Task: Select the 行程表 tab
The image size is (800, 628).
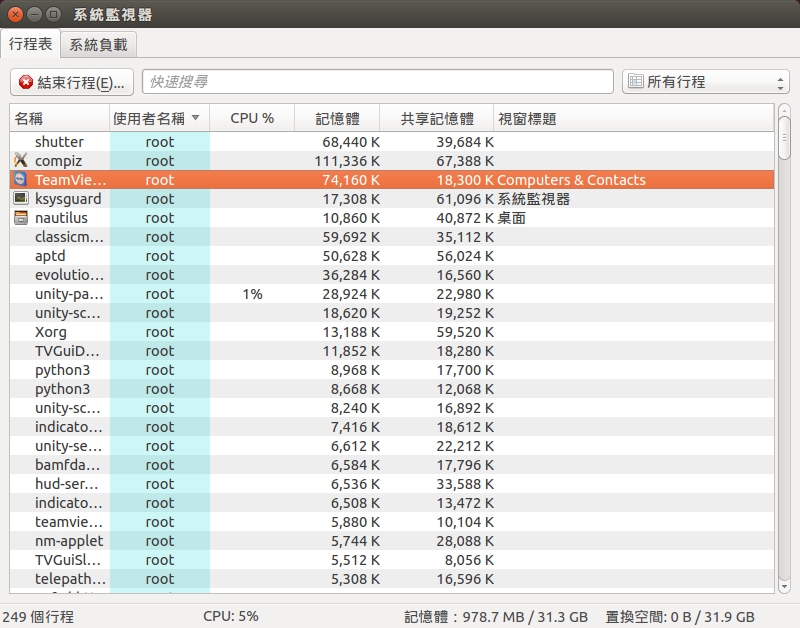Action: point(31,44)
